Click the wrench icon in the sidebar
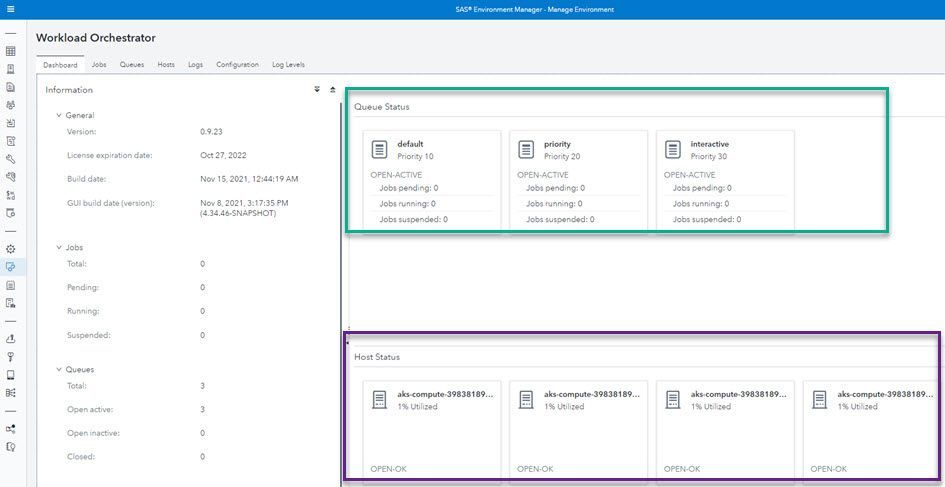The width and height of the screenshot is (945, 487). pos(10,159)
